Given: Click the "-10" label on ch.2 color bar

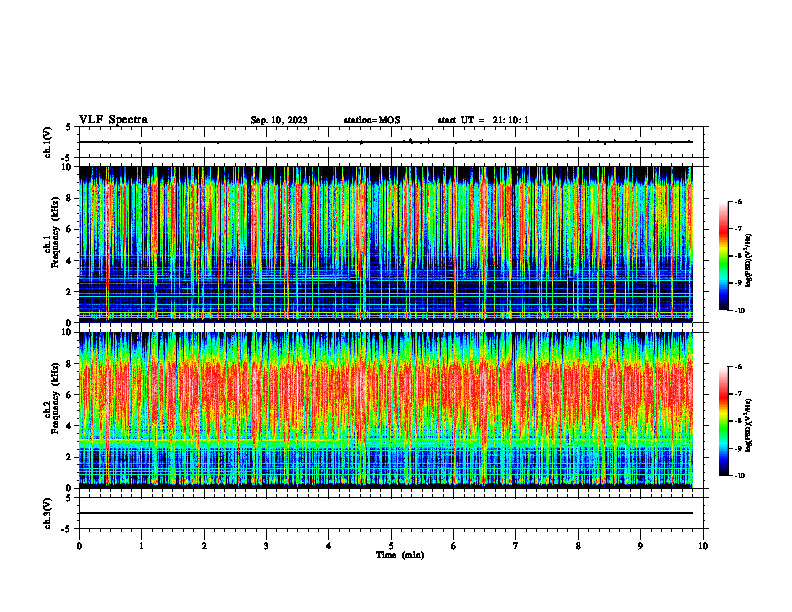Looking at the screenshot, I should point(740,476).
